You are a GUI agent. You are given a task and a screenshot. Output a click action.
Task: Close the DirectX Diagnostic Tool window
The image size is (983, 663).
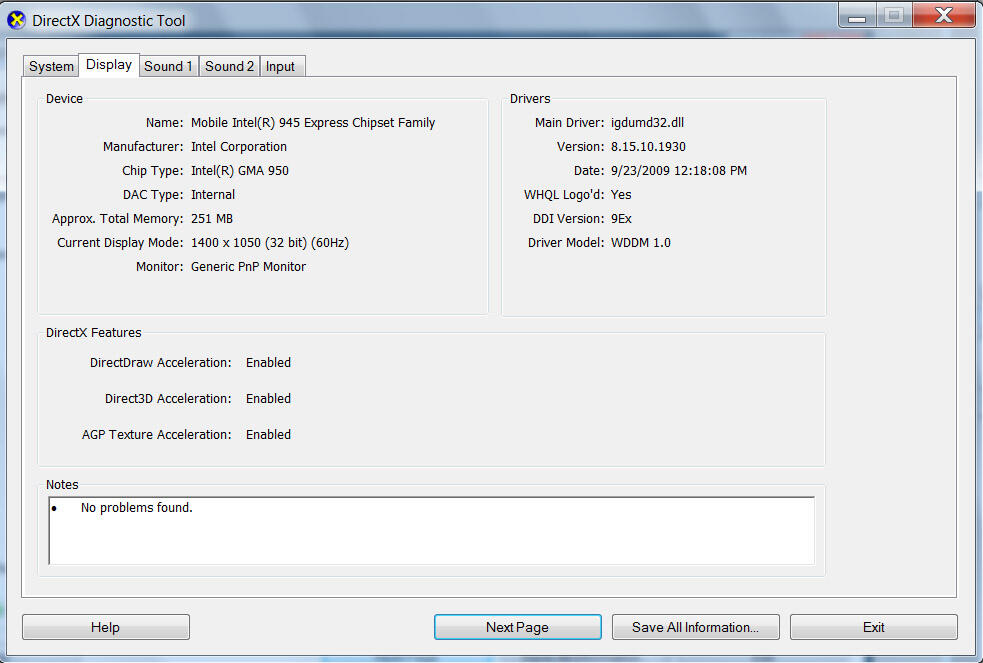click(x=944, y=15)
